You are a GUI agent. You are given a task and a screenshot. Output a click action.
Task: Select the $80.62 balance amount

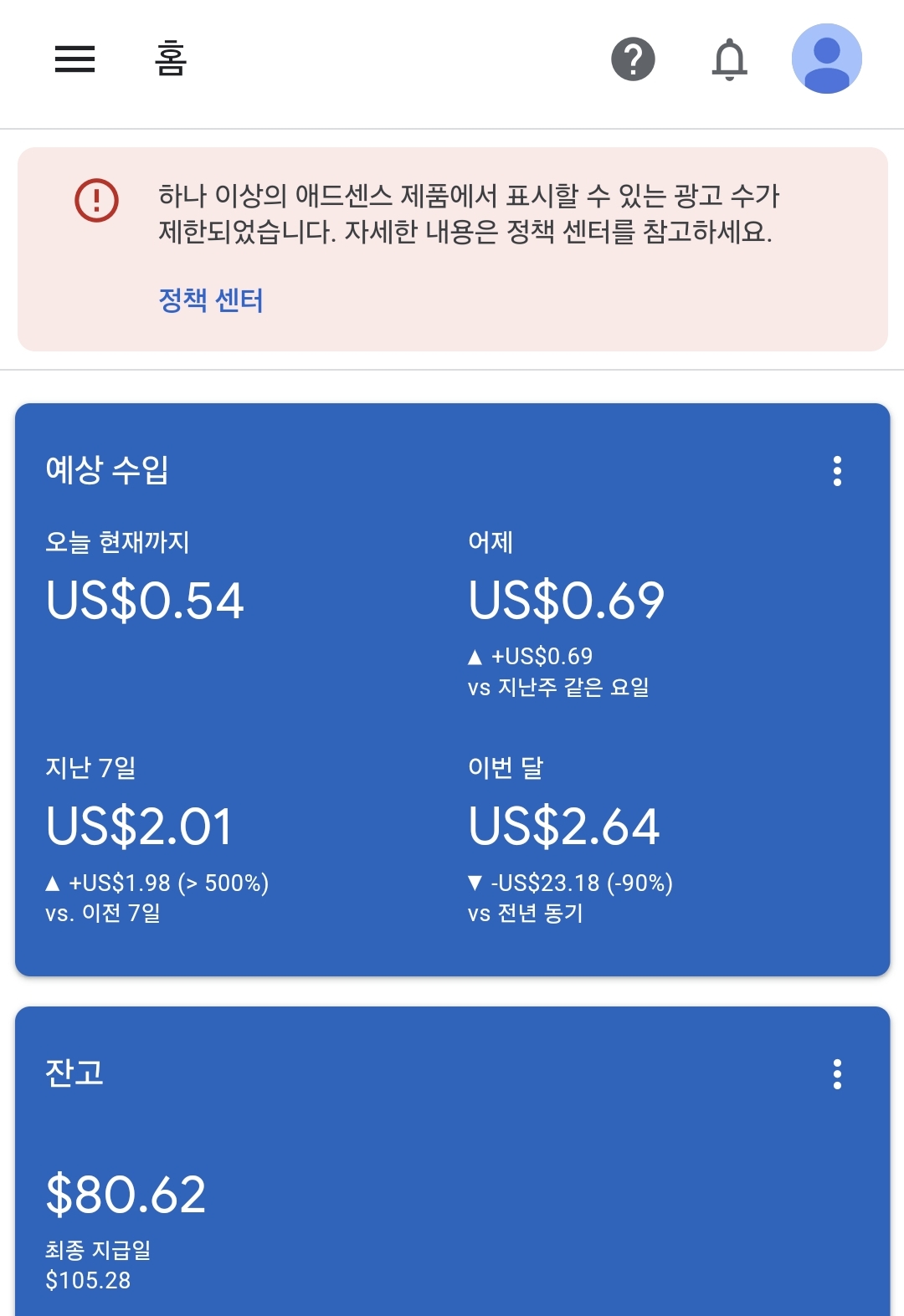[x=126, y=1194]
